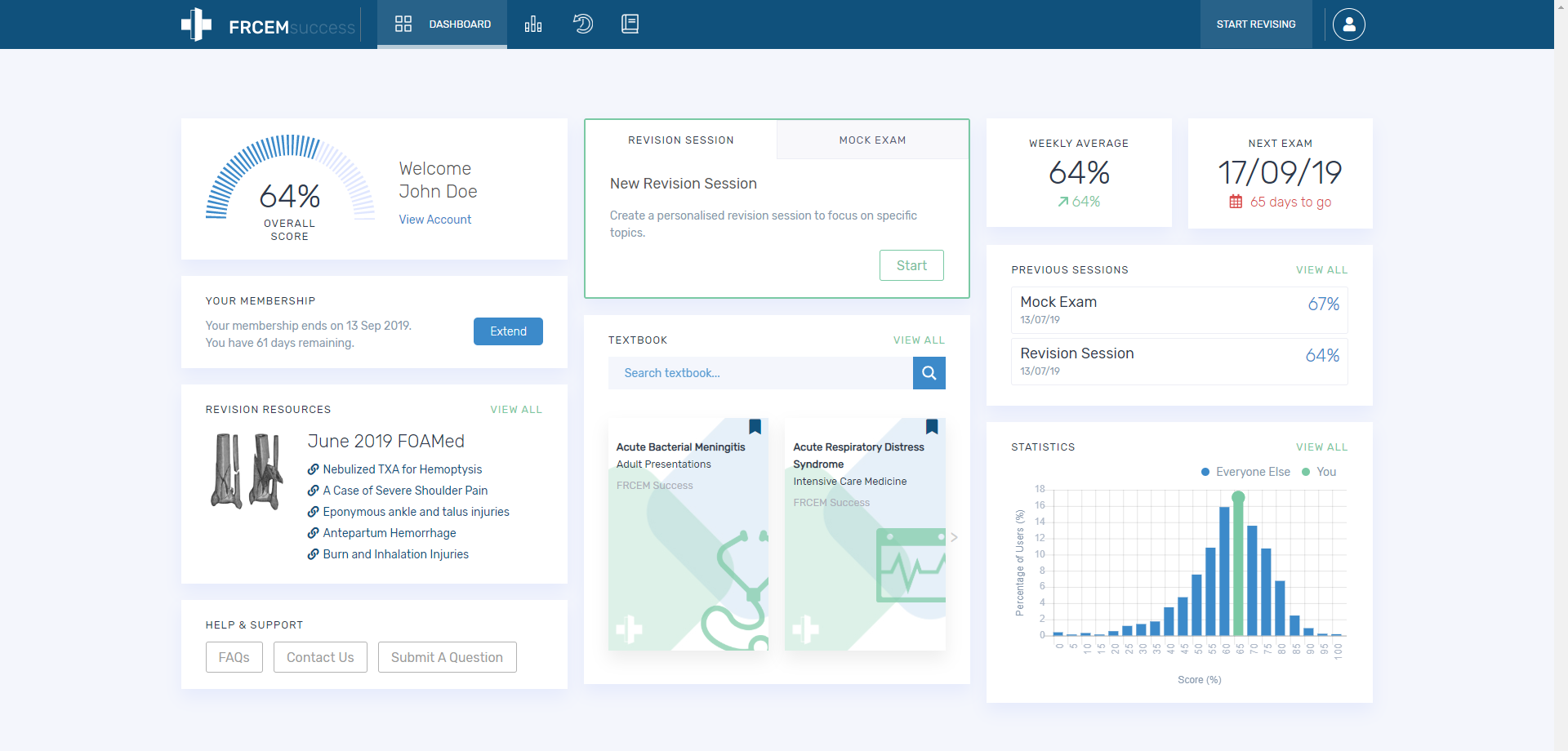View all Previous Sessions

[x=1321, y=270]
